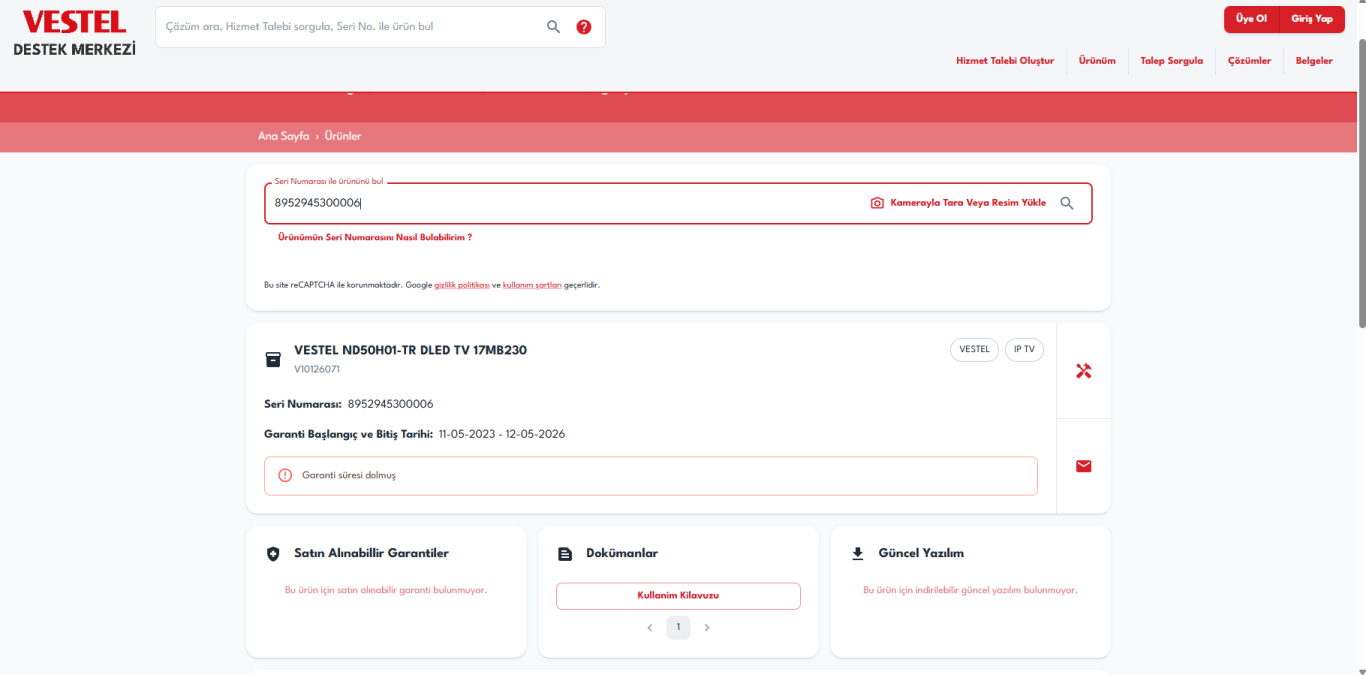This screenshot has height=675, width=1366.
Task: Click the Vestel Destek Merkezi logo
Action: pyautogui.click(x=75, y=33)
